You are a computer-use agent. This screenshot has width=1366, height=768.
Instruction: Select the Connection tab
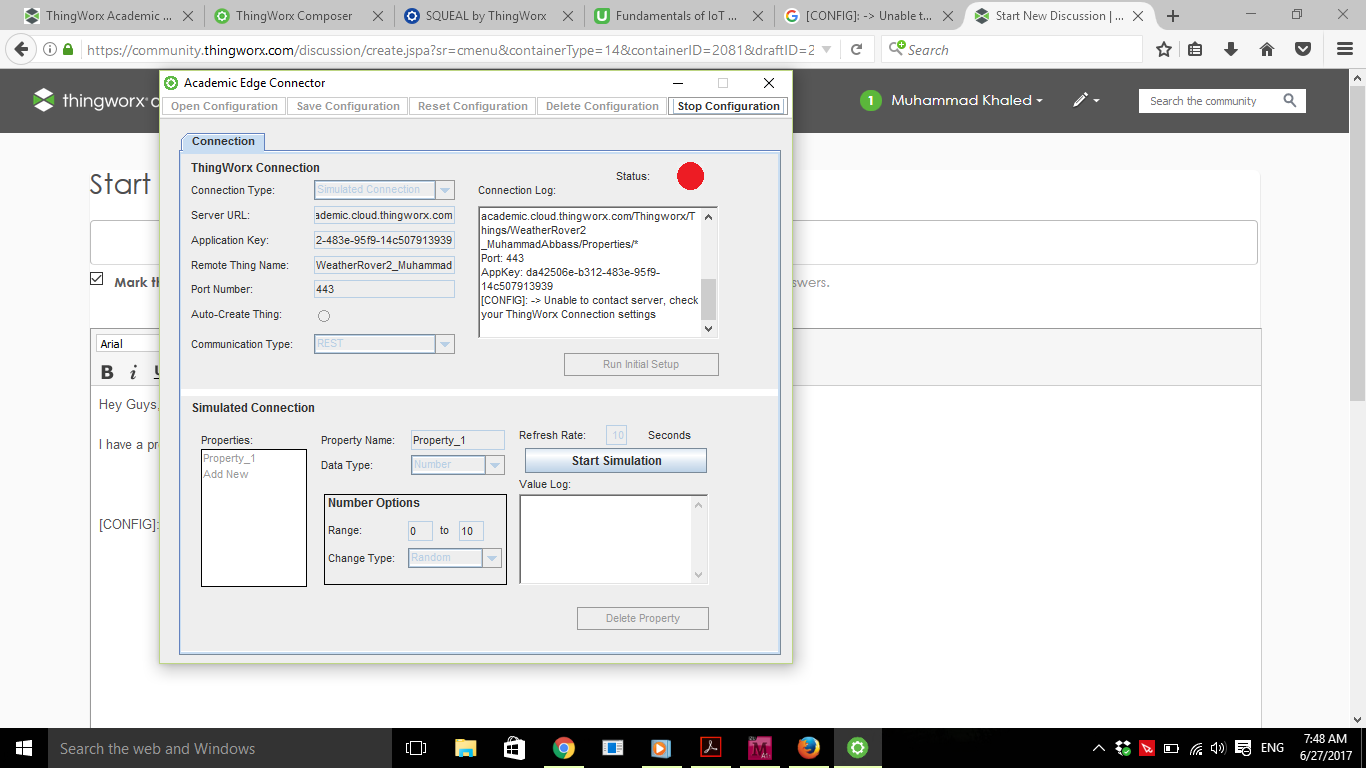click(x=223, y=142)
